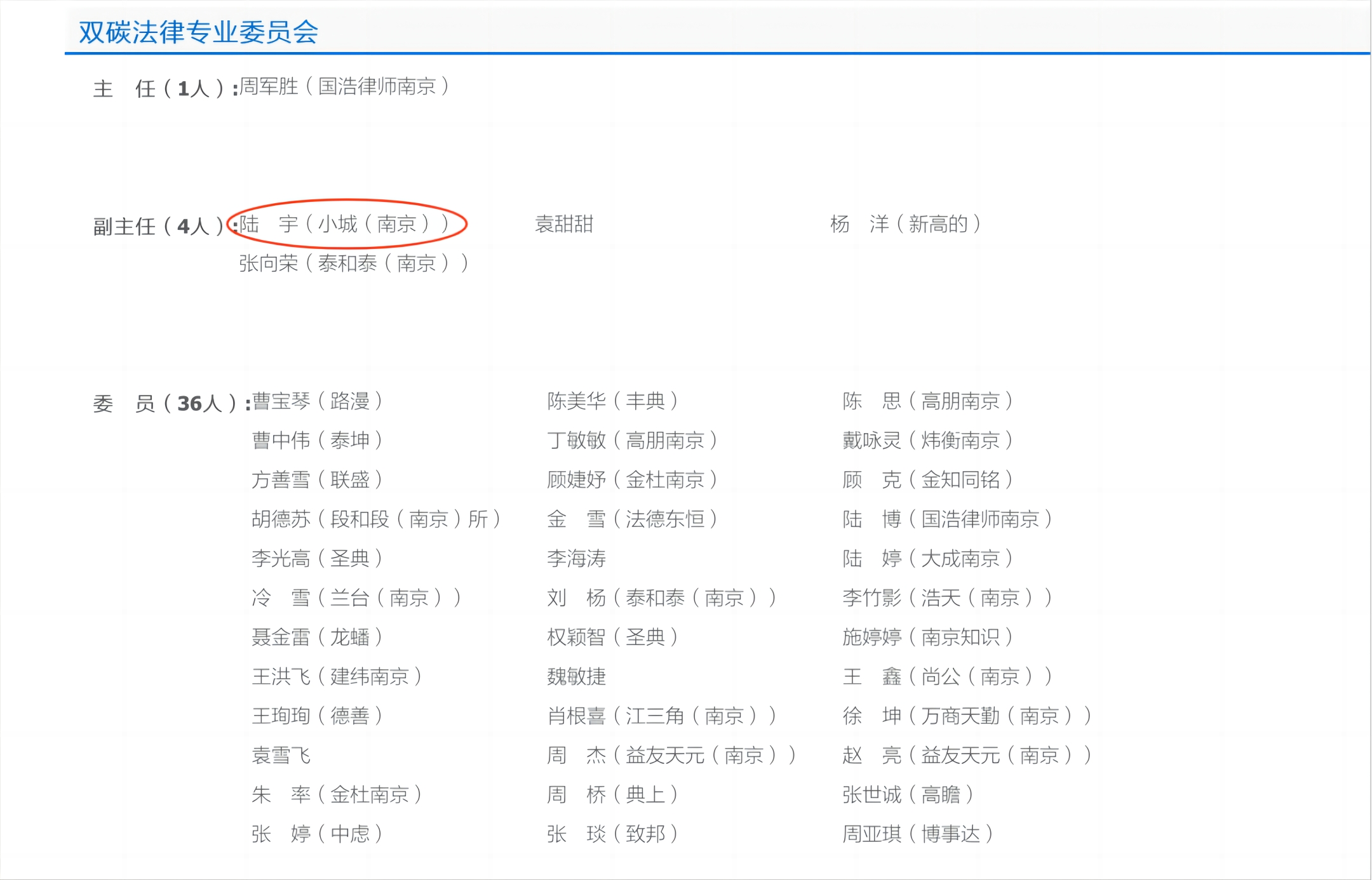Click member 朱 率（金杜南京）

pyautogui.click(x=337, y=795)
